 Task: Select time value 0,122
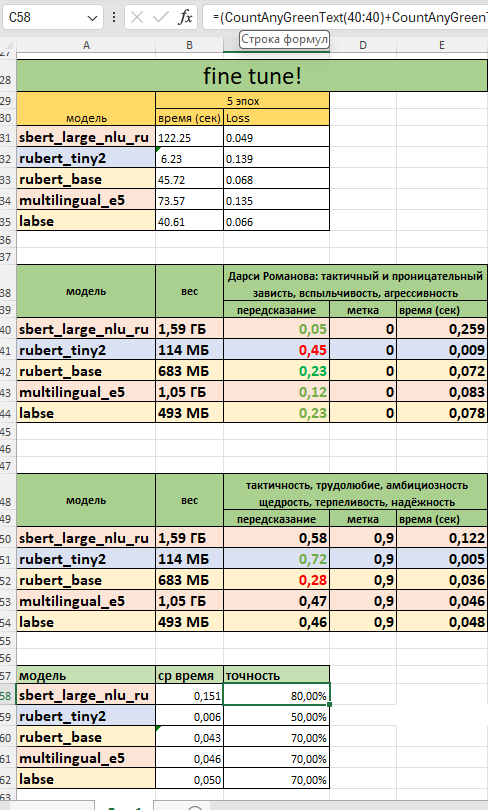[442, 538]
